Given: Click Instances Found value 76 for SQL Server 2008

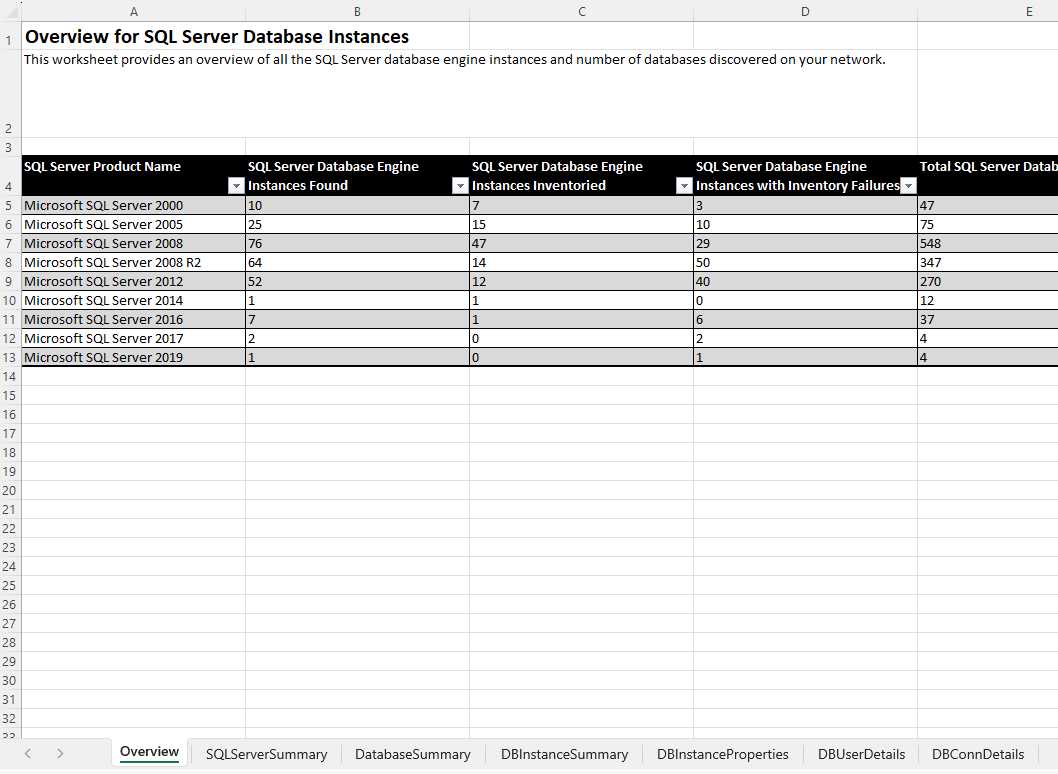Looking at the screenshot, I should (358, 243).
